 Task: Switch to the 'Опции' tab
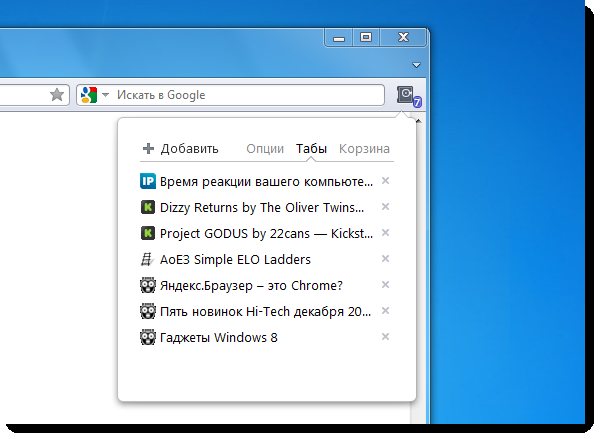(x=265, y=149)
